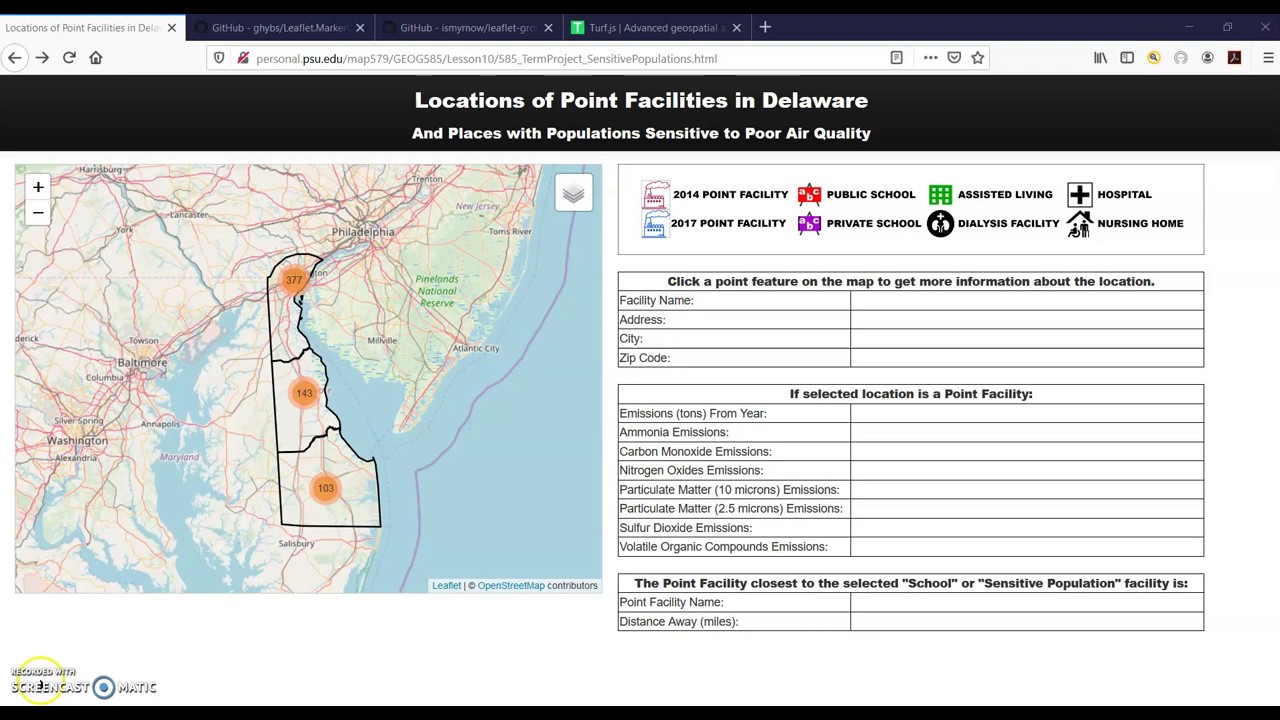Screen dimensions: 1280x720
Task: Click the 'Salisbury' map label
Action: 296,543
